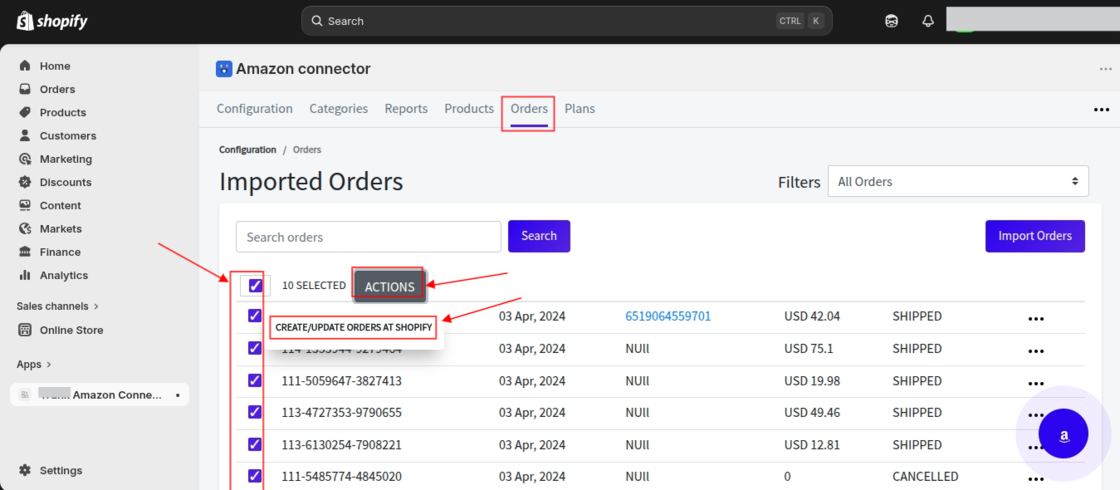
Task: Click the Content icon in sidebar
Action: pyautogui.click(x=25, y=205)
